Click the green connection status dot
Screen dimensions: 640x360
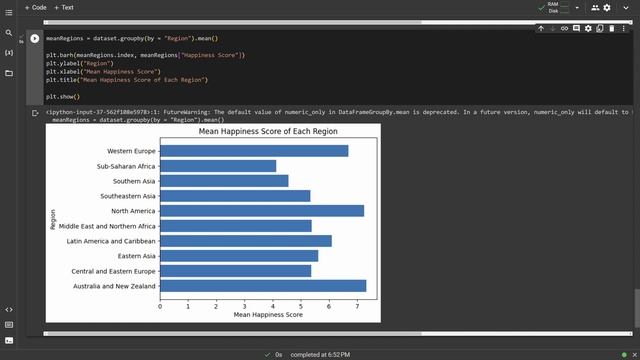click(x=624, y=355)
